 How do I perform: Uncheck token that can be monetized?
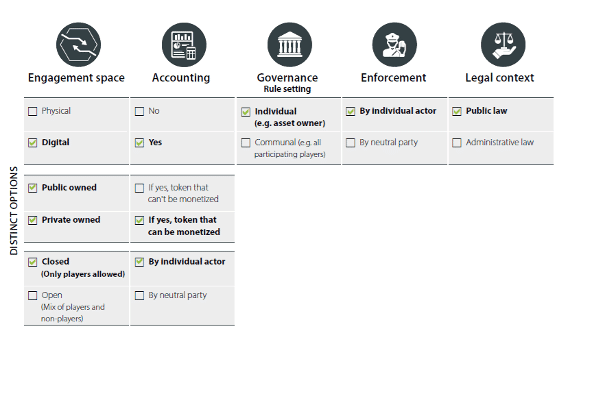[140, 221]
